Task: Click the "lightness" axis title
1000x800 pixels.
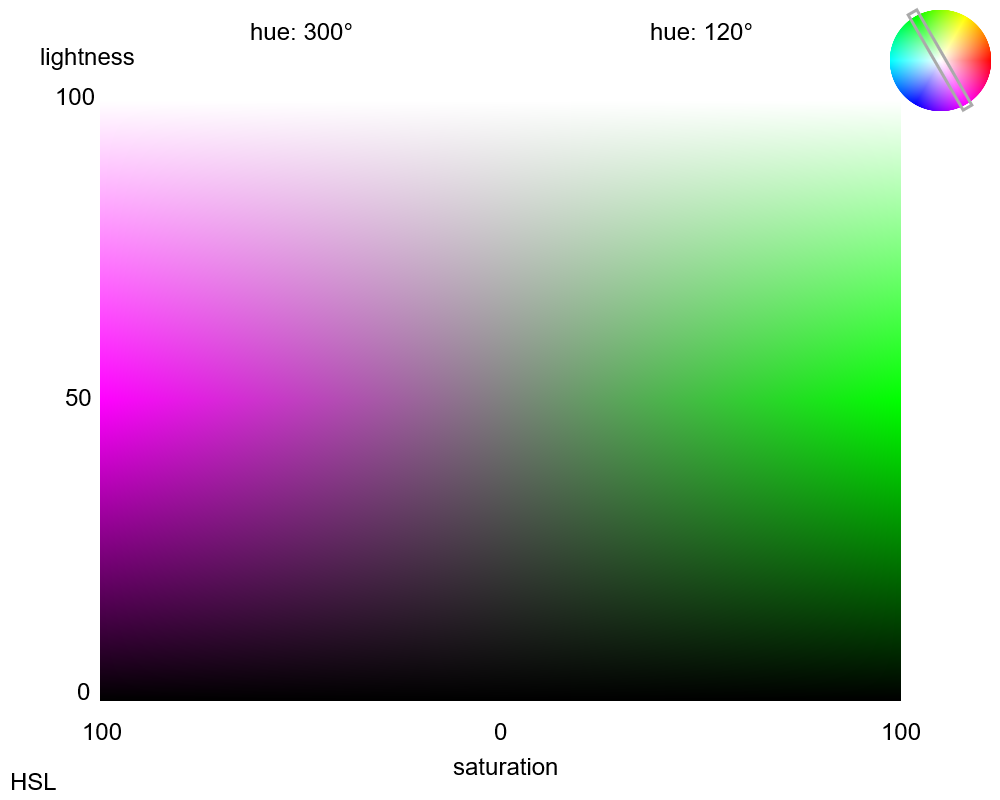Action: [87, 57]
